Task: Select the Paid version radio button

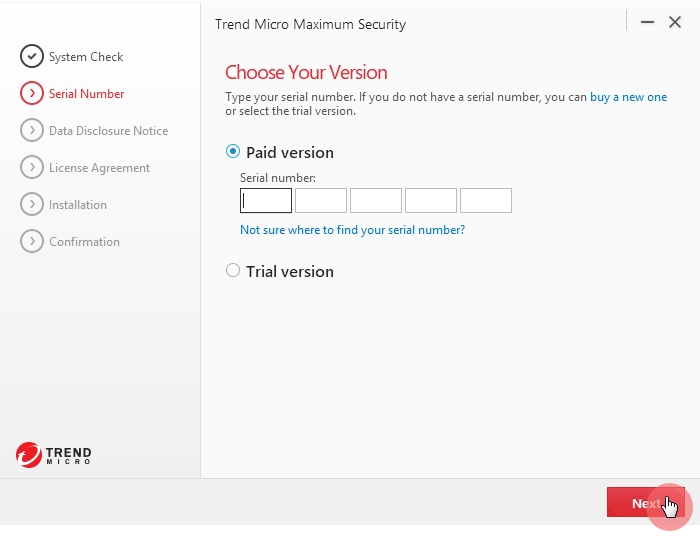Action: click(233, 151)
